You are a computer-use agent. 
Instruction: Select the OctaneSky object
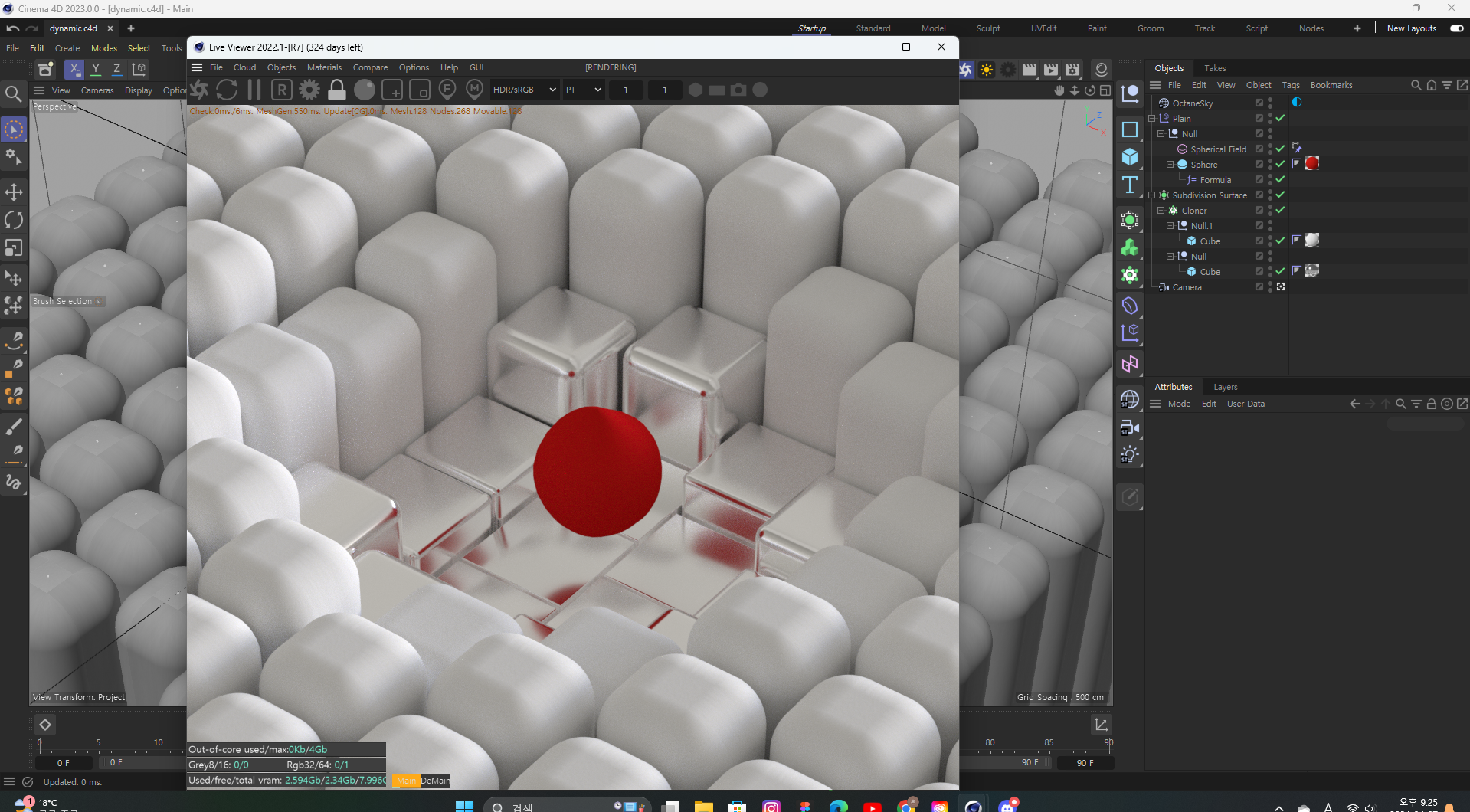point(1192,103)
